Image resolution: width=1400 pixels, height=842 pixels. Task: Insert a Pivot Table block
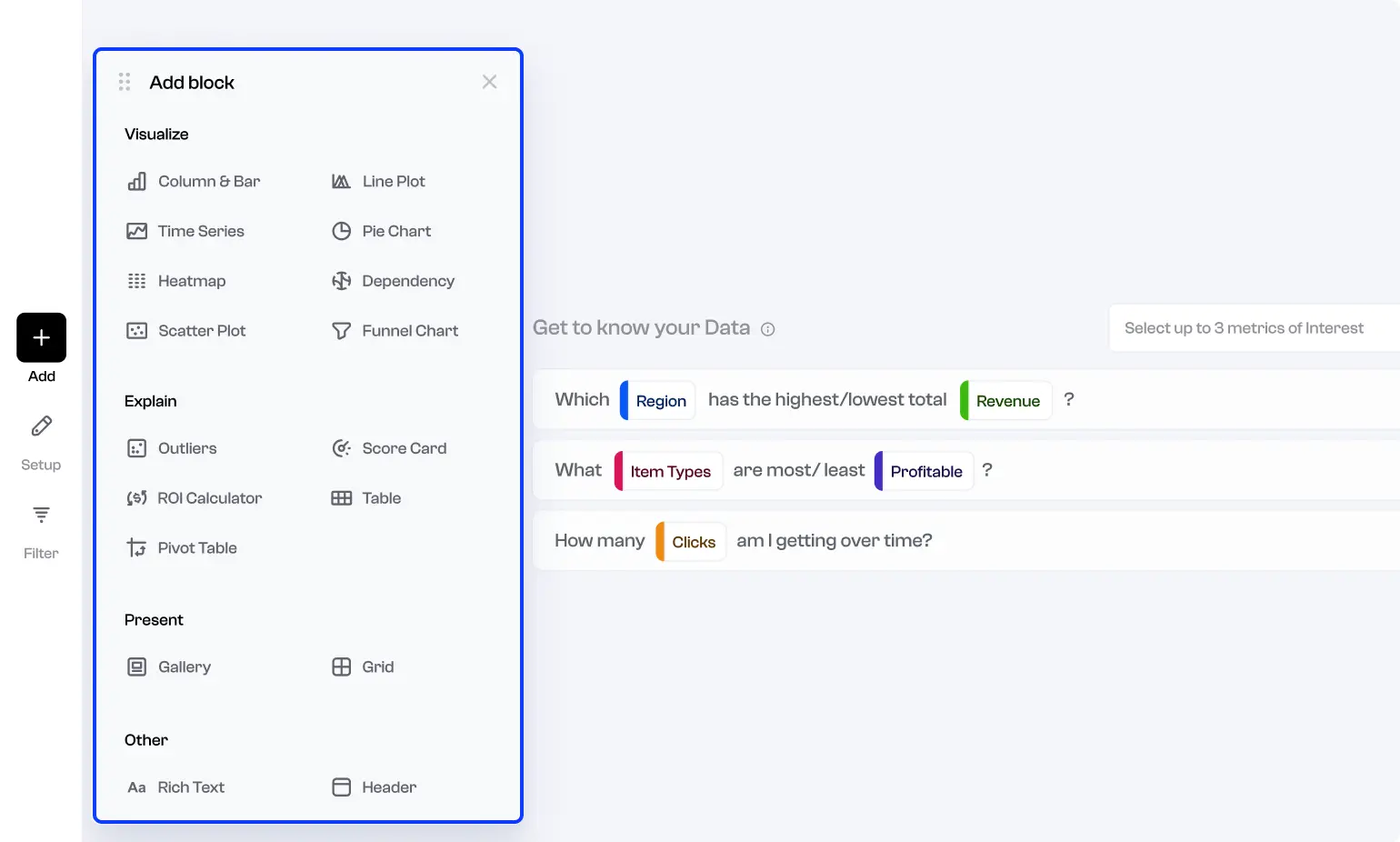pyautogui.click(x=197, y=547)
